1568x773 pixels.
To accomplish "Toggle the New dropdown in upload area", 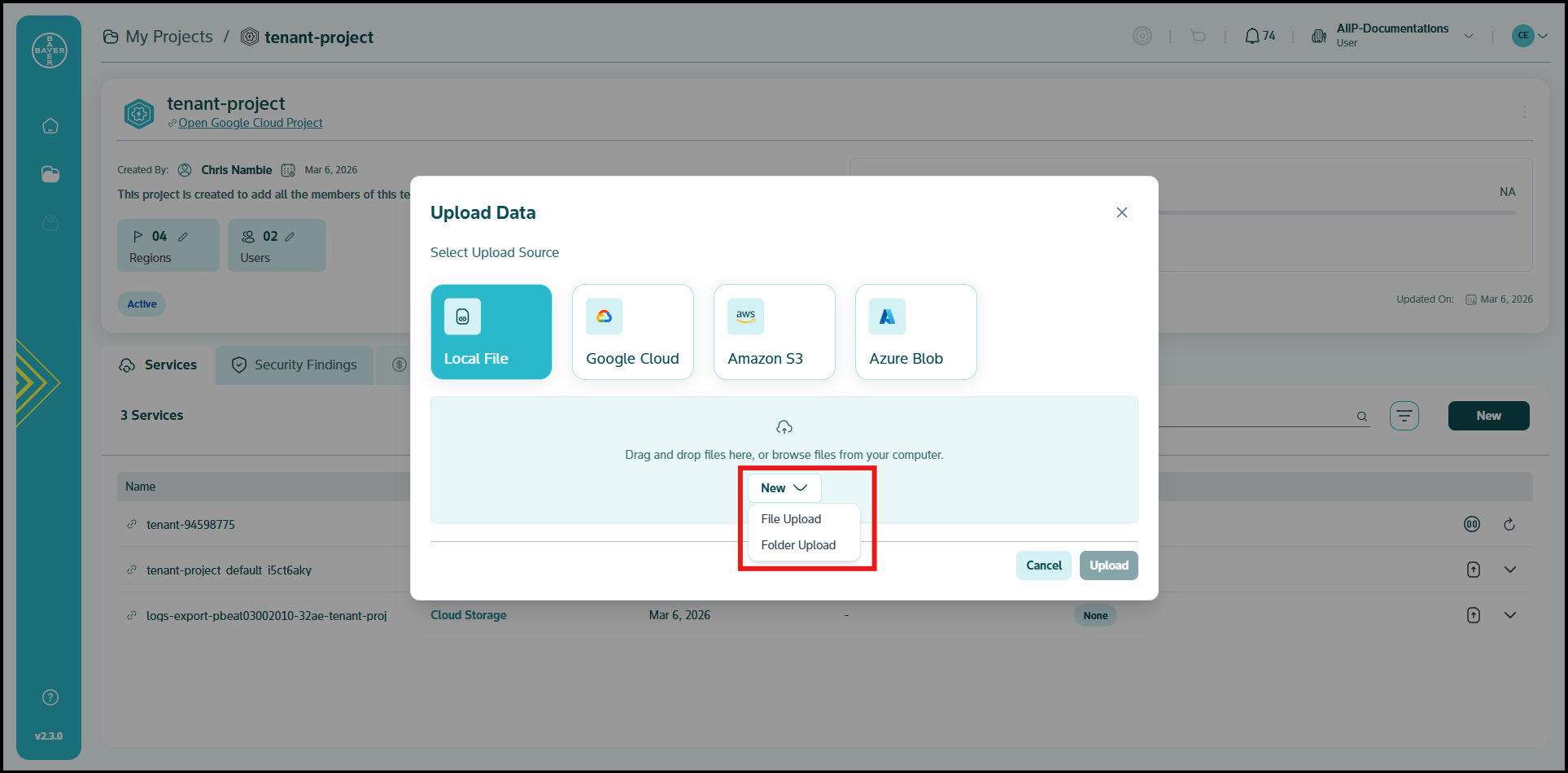I will pos(784,488).
